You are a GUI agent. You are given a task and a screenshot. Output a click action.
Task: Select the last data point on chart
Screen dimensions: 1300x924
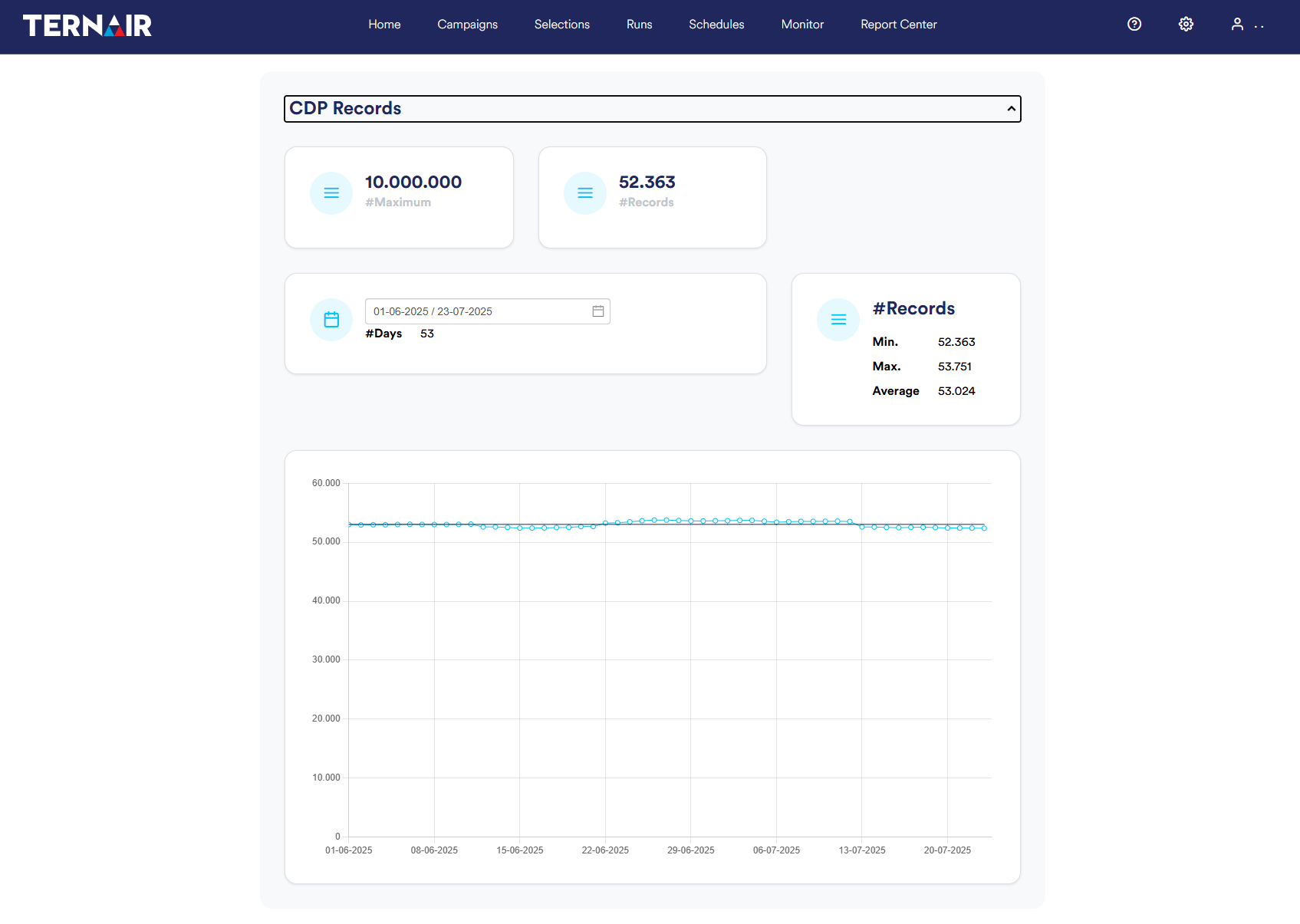click(x=984, y=528)
